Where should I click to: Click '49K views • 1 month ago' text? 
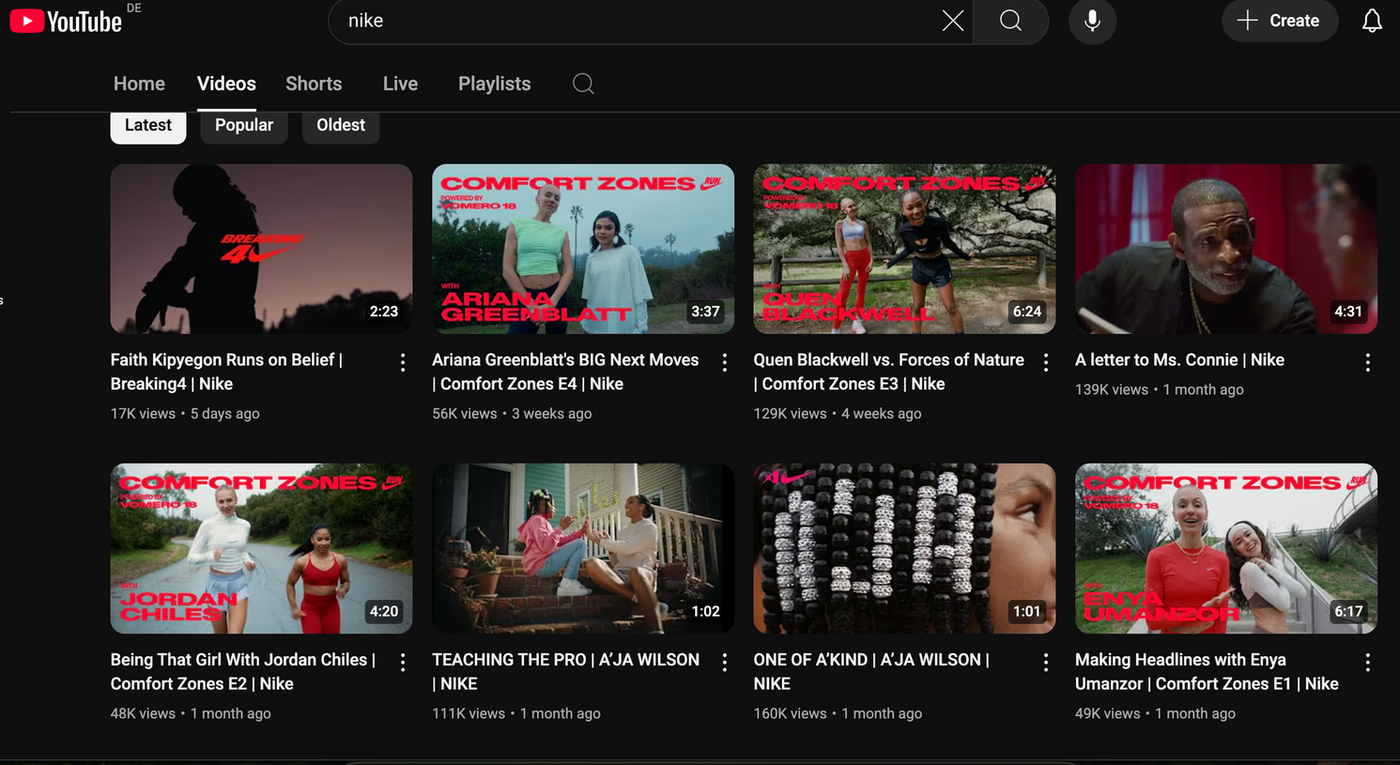1155,714
